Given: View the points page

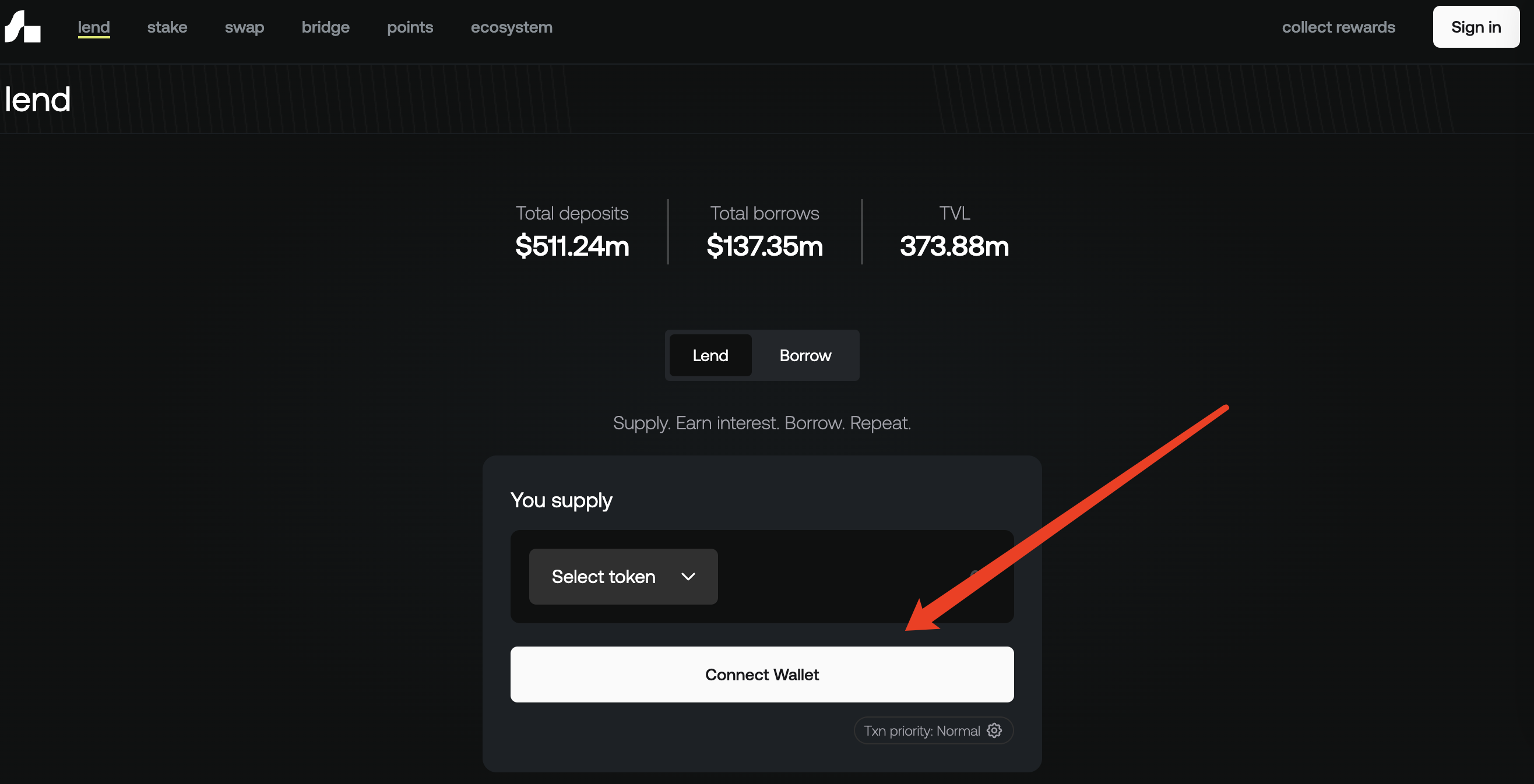Looking at the screenshot, I should click(x=410, y=27).
